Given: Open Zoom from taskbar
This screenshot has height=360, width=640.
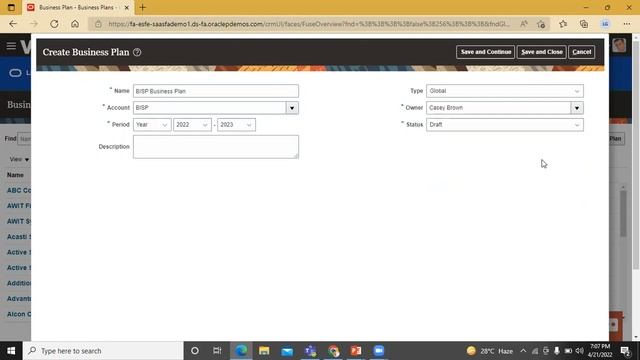Looking at the screenshot, I should (x=379, y=351).
